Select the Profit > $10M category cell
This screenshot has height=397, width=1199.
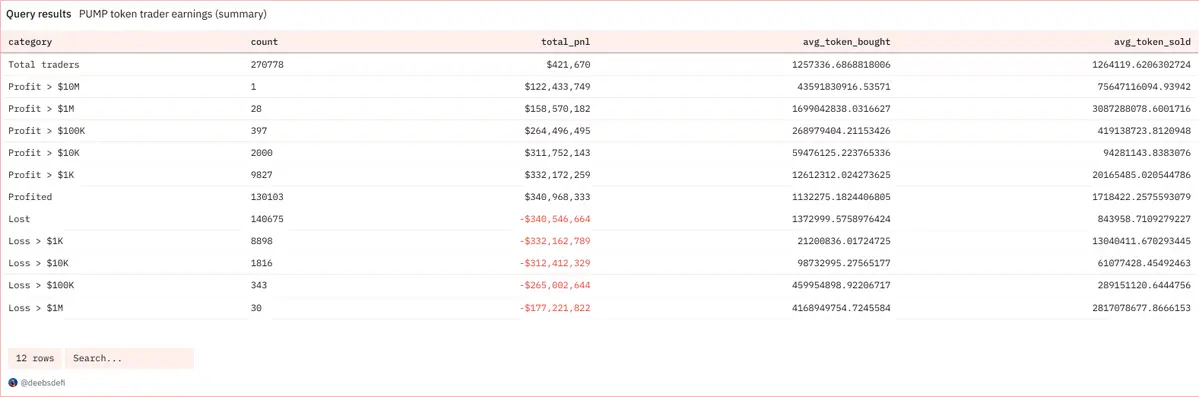pos(41,86)
